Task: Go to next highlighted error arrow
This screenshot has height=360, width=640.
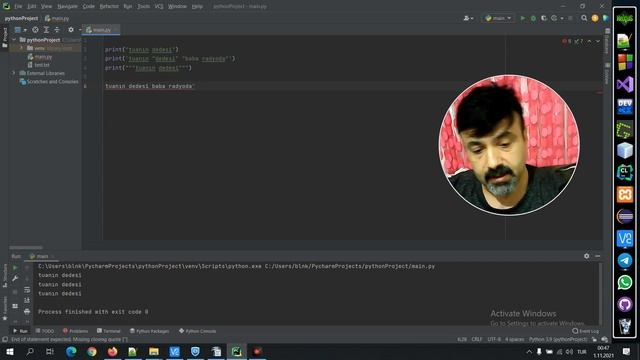Action: click(598, 41)
